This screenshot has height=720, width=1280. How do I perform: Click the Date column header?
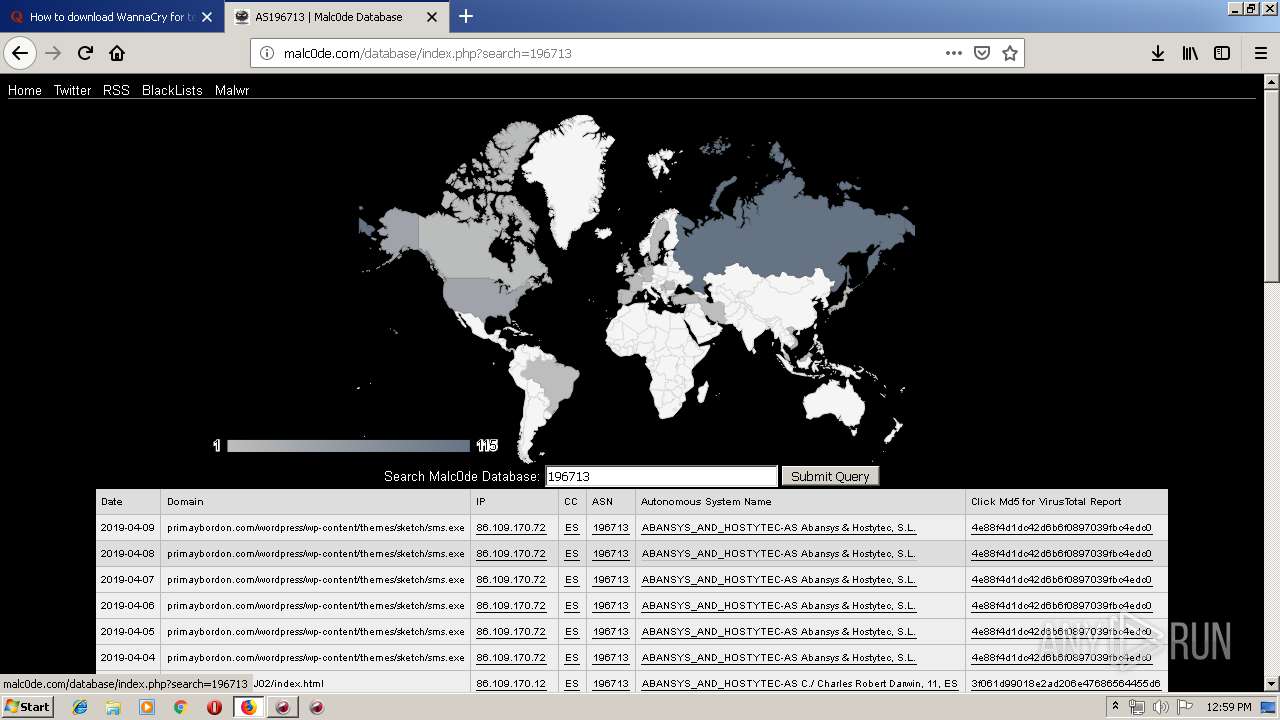(x=128, y=502)
